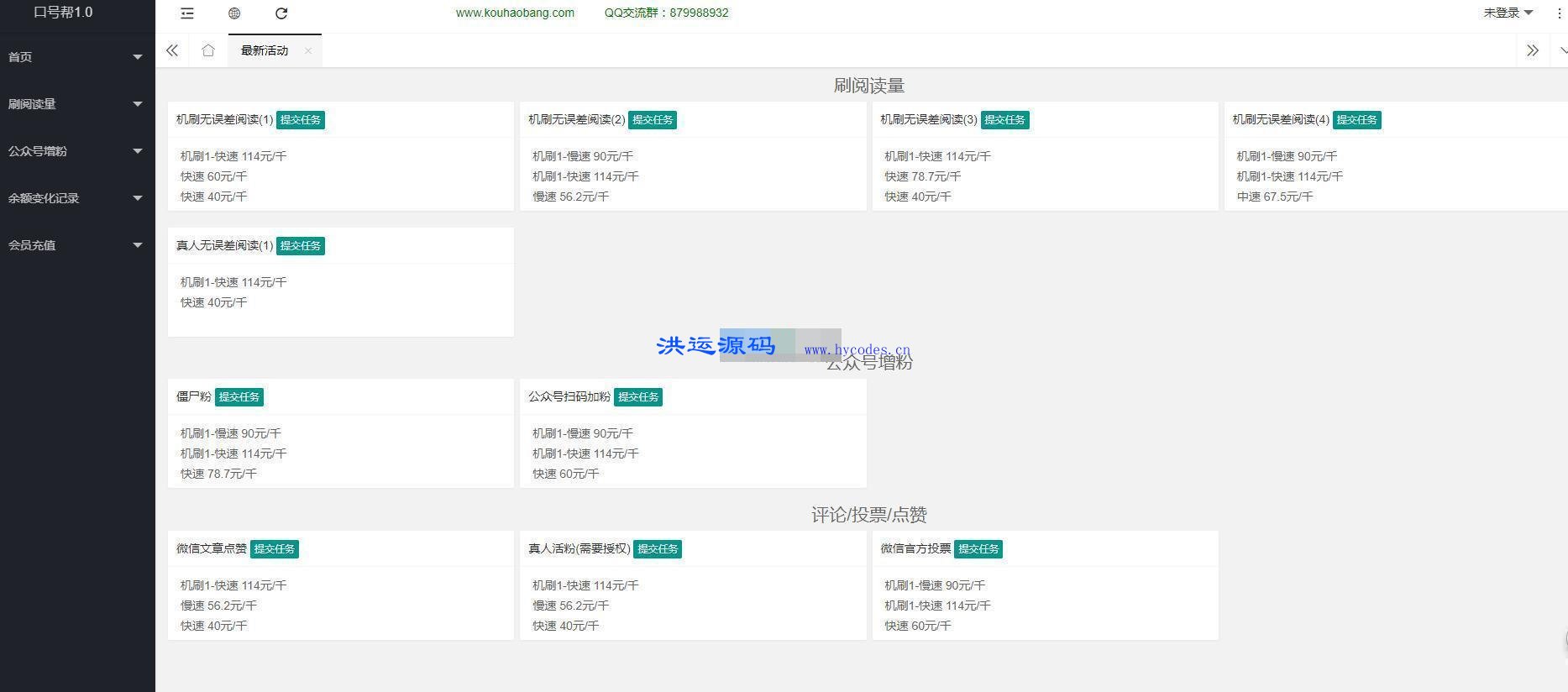Open the 未登录 user dropdown

pyautogui.click(x=1508, y=13)
